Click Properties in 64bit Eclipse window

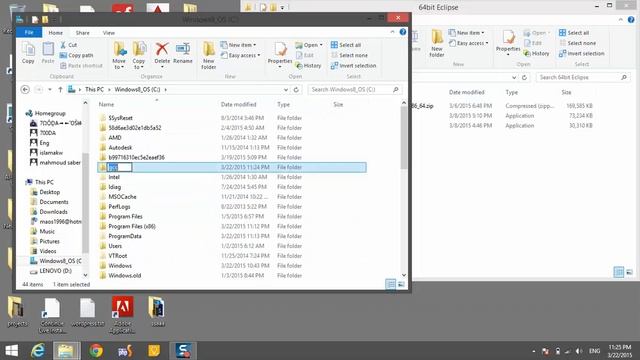point(508,42)
